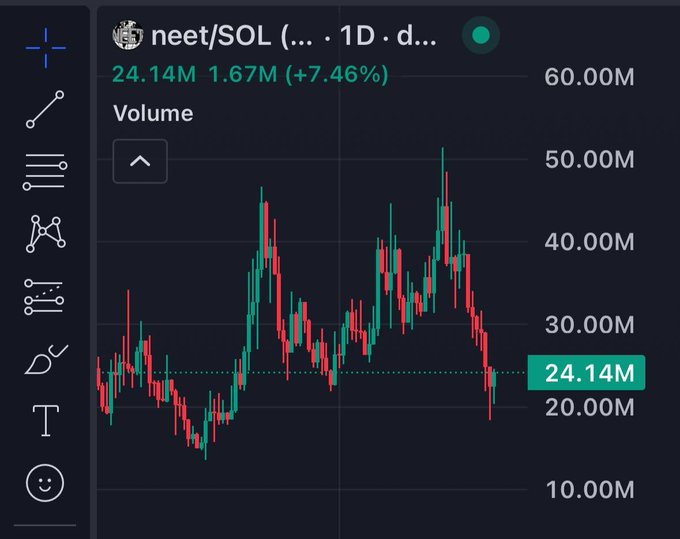This screenshot has width=680, height=539.
Task: Select the XABCD pattern tool
Action: (x=46, y=234)
